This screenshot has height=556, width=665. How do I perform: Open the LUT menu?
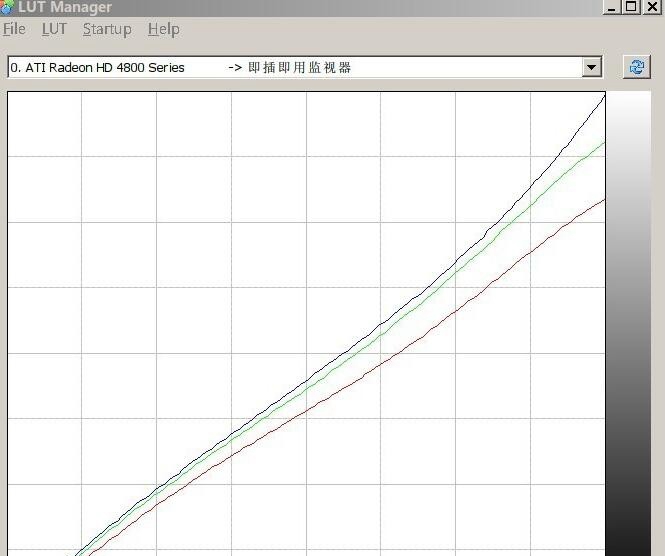pyautogui.click(x=54, y=29)
